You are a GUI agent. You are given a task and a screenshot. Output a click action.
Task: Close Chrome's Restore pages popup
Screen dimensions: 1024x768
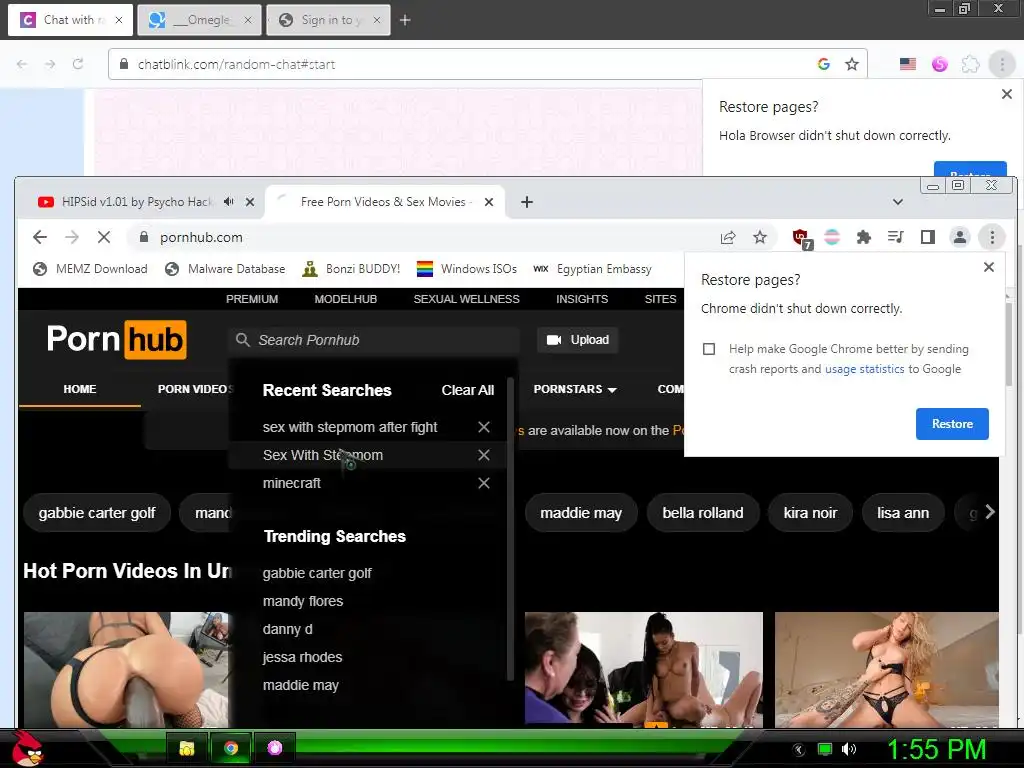coord(989,267)
